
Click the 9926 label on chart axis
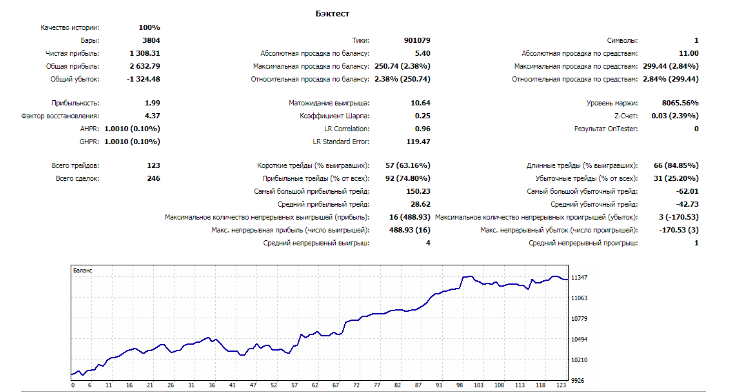tap(578, 380)
